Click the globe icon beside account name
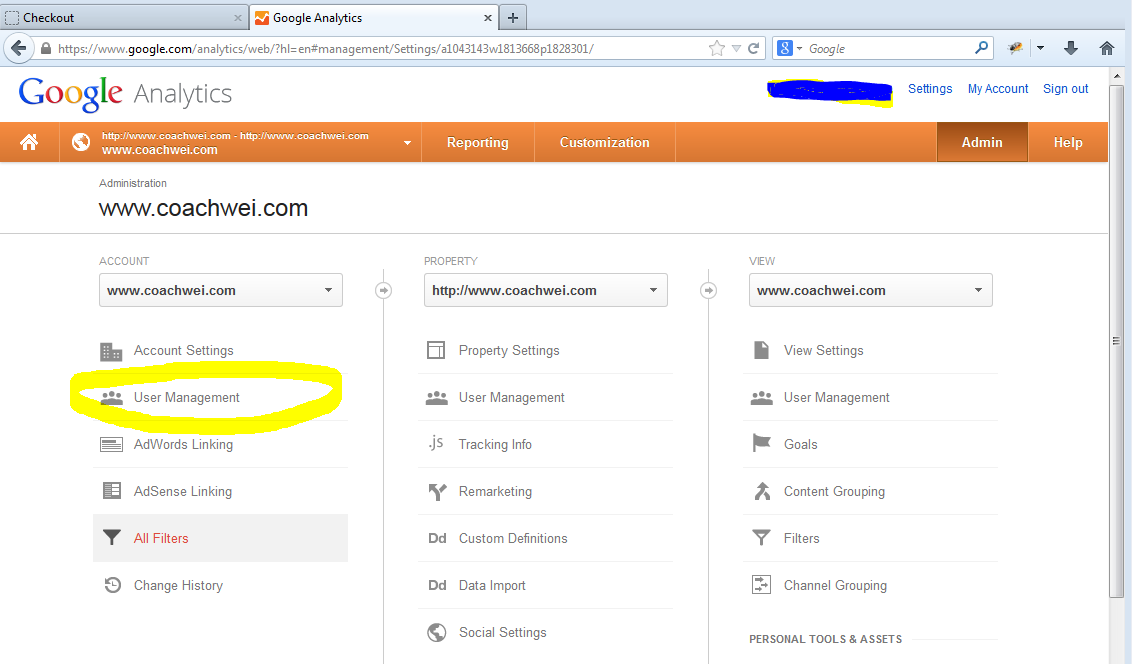The height and width of the screenshot is (664, 1132). (81, 142)
